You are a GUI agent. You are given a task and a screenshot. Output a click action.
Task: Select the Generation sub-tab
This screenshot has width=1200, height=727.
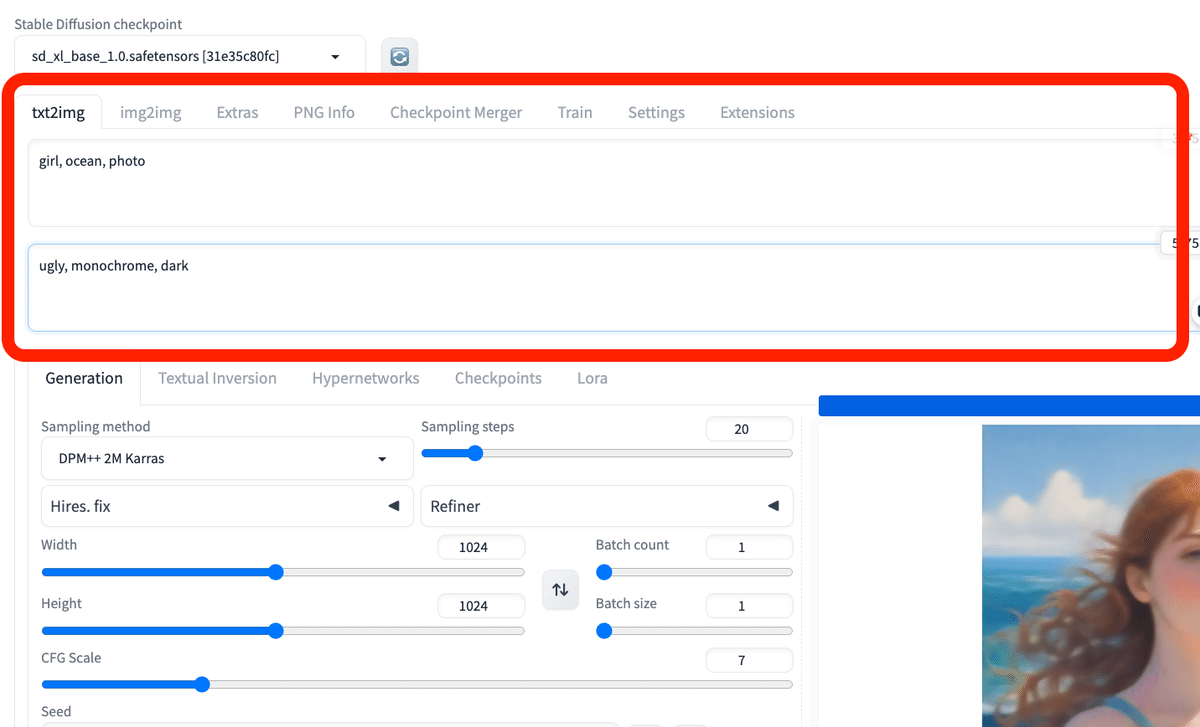(x=84, y=378)
